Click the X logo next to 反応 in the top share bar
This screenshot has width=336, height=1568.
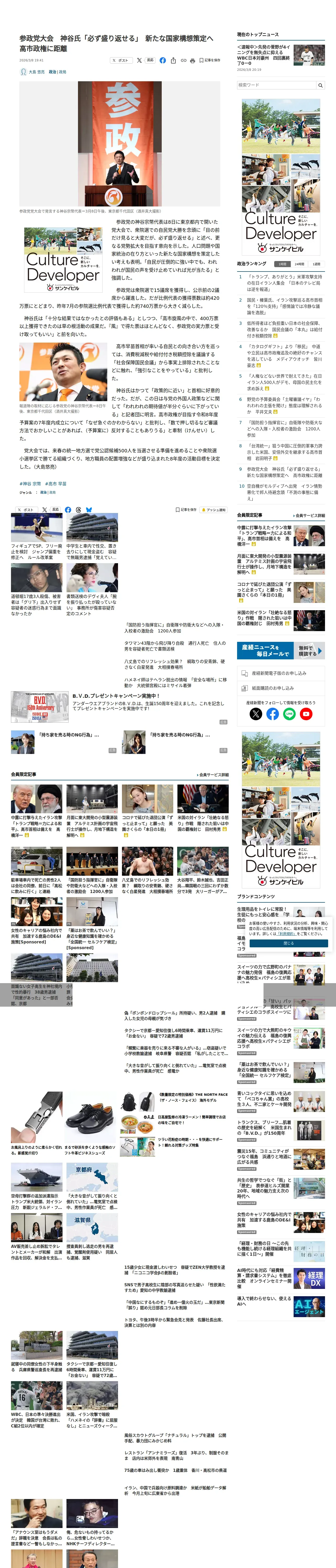140,60
